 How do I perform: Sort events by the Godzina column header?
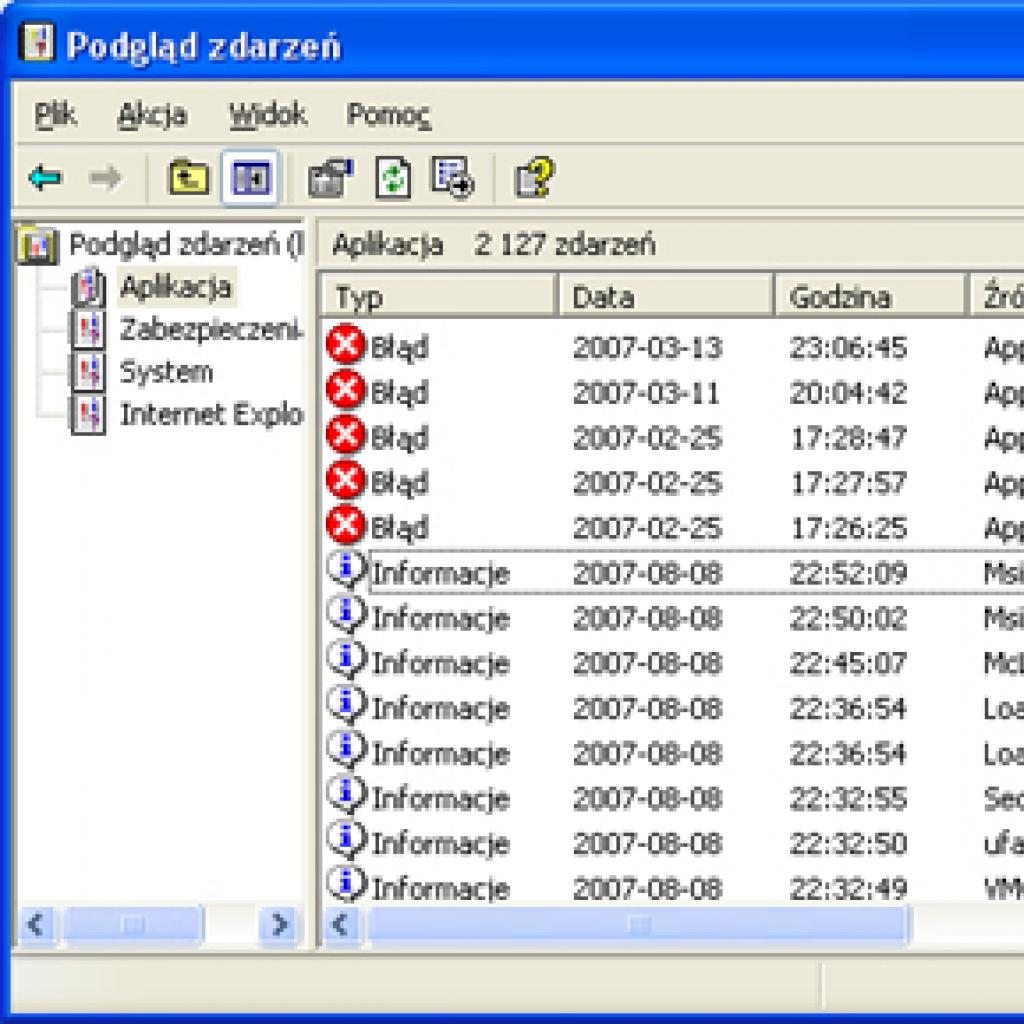click(870, 297)
